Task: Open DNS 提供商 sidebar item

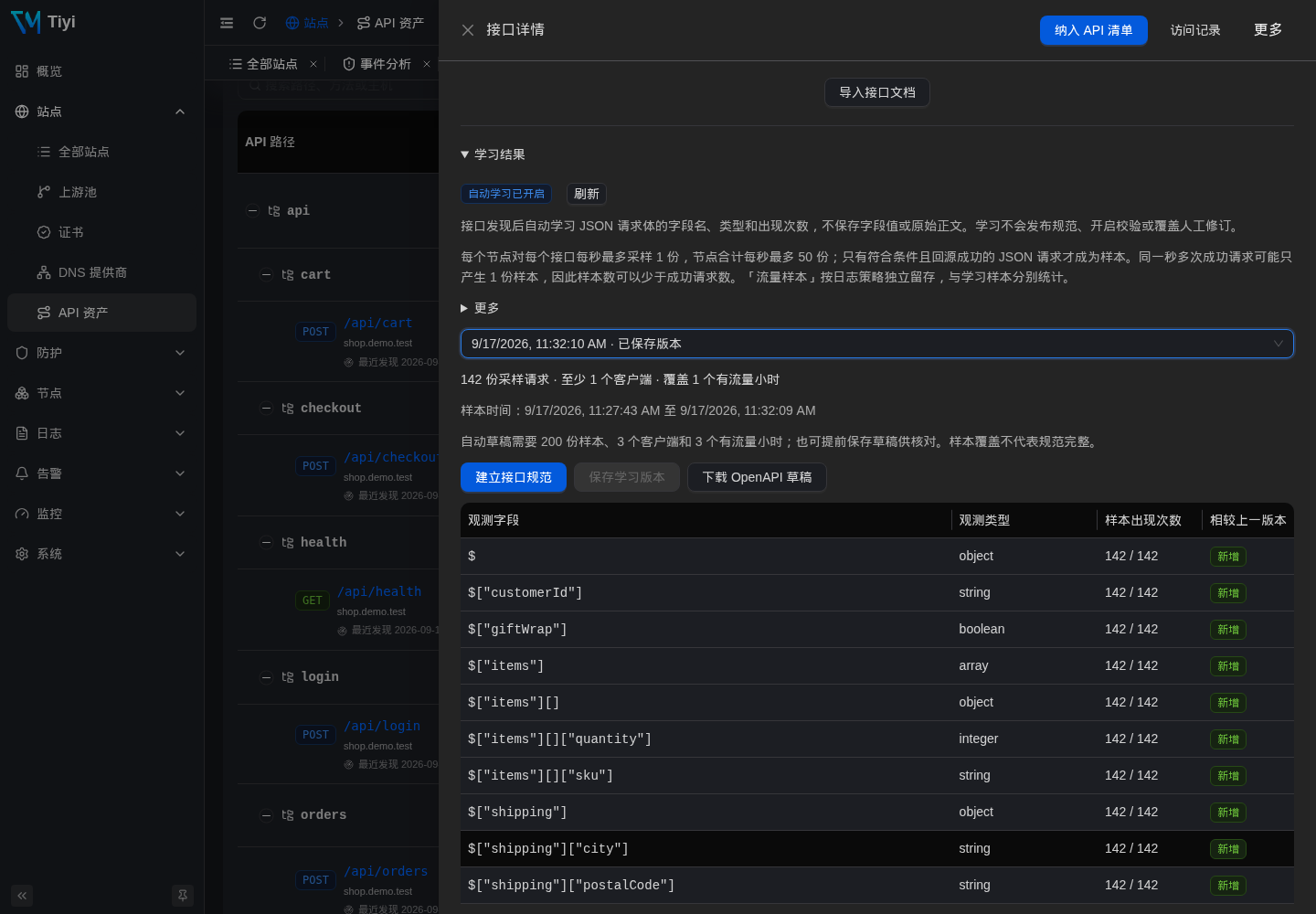Action: pos(101,272)
